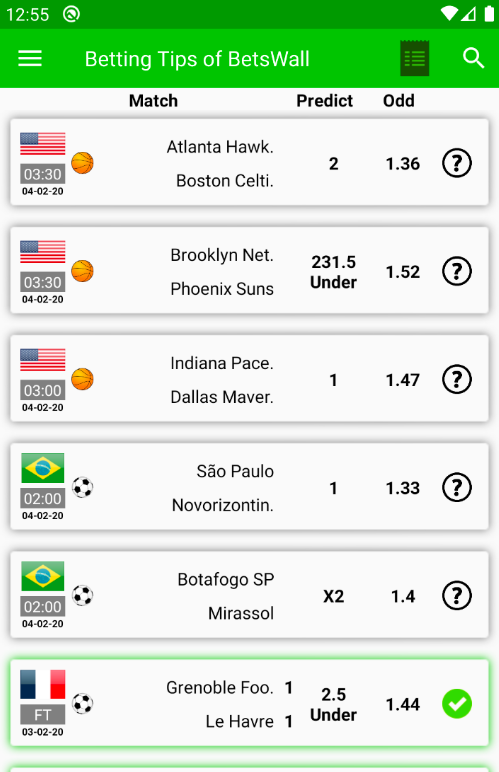499x772 pixels.
Task: Tap the Odd column header
Action: point(399,101)
